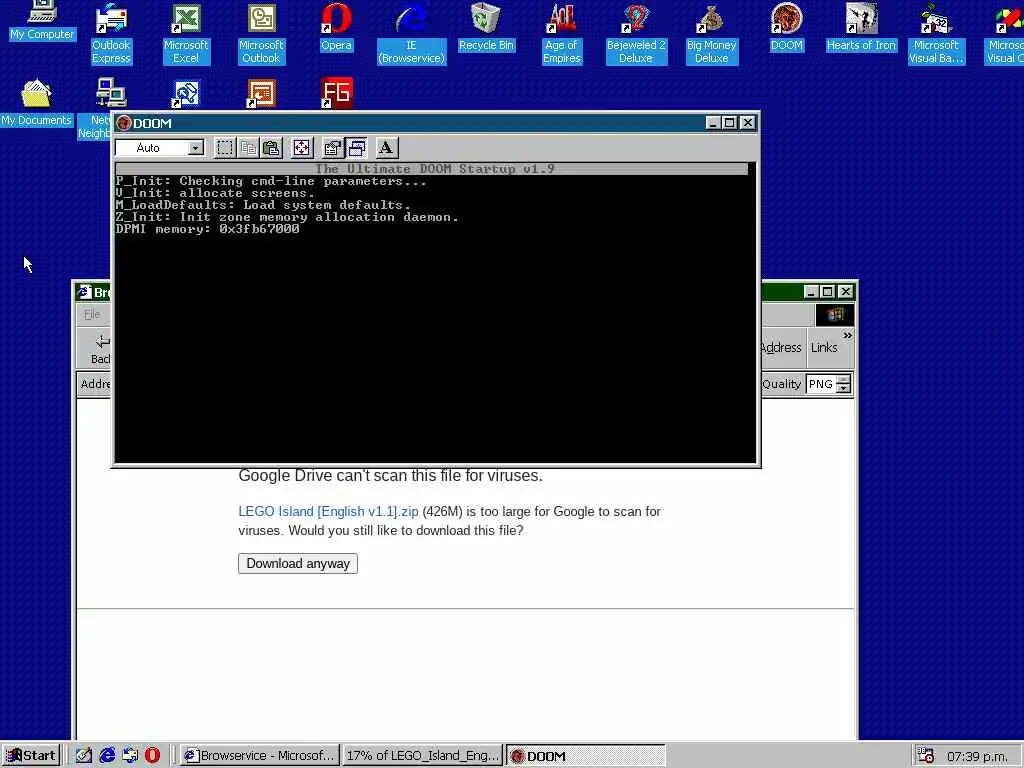Click the 07:39 p.m. clock
This screenshot has height=768, width=1024.
[x=978, y=756]
